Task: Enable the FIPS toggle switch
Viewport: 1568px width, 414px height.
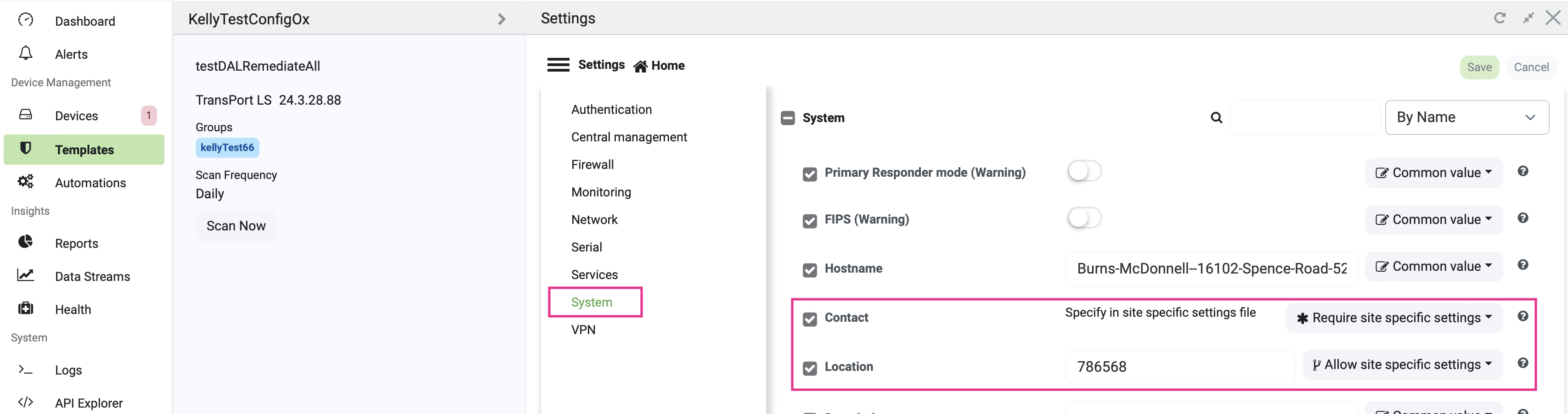Action: pos(1084,218)
